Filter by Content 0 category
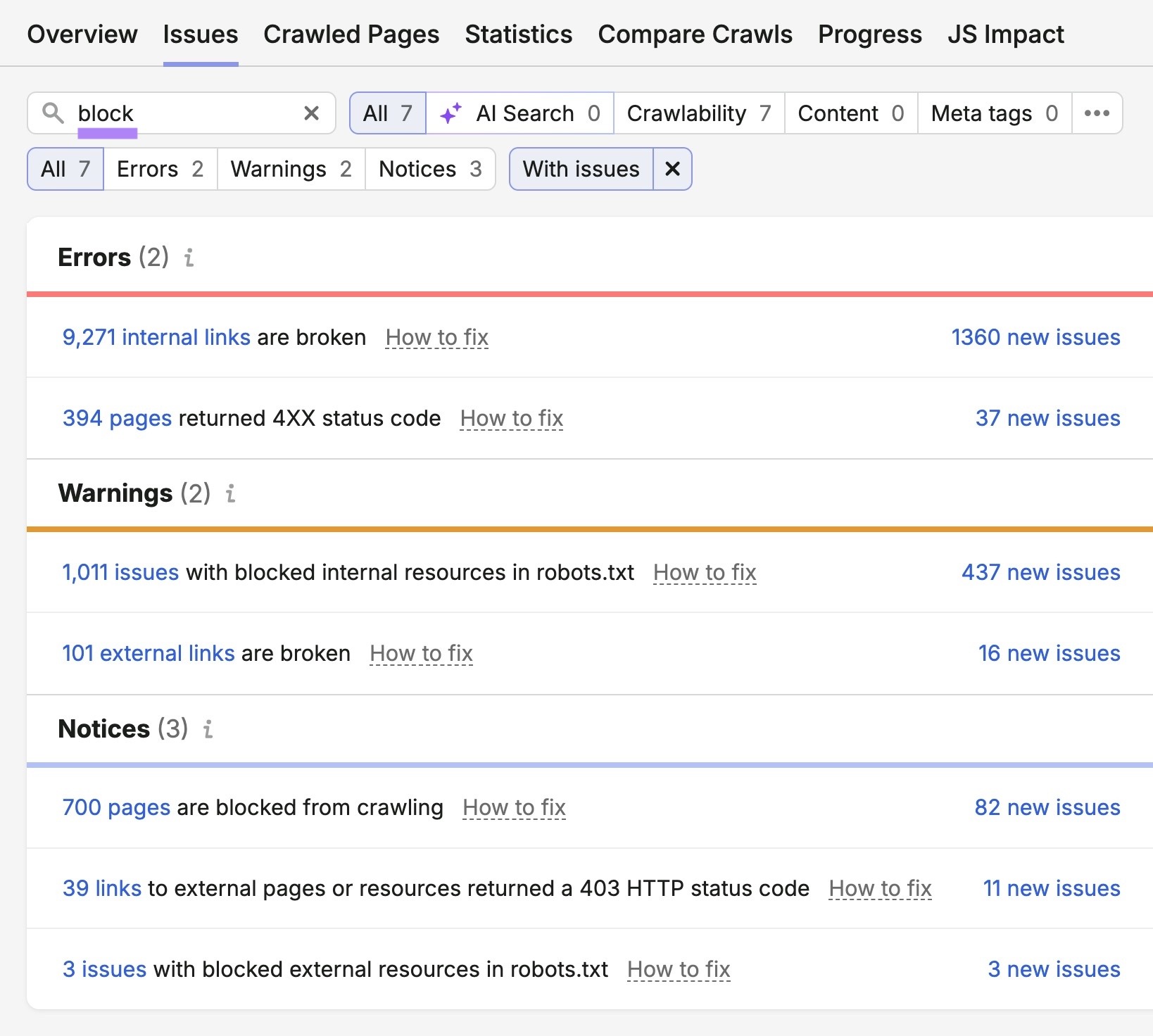 click(x=851, y=113)
